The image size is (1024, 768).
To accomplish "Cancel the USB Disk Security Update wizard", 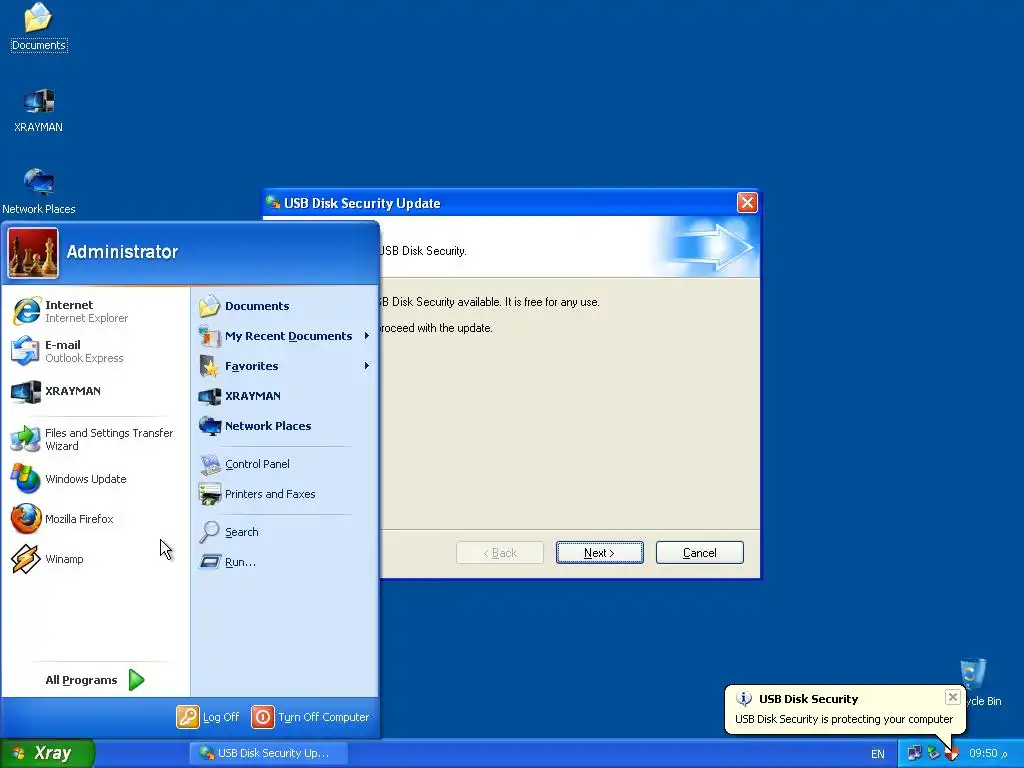I will (x=699, y=552).
